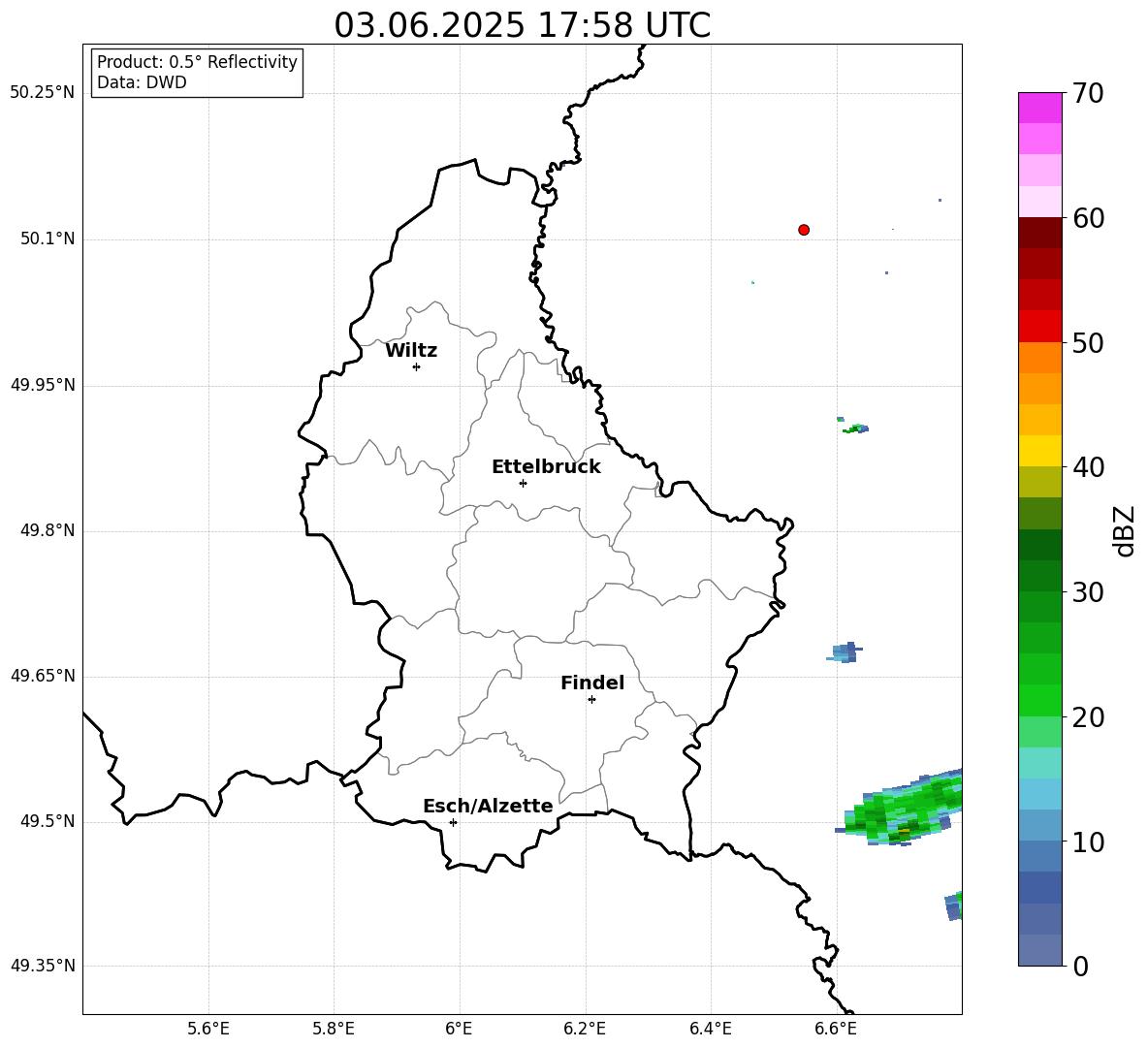Click the Esch/Alzette city label
The width and height of the screenshot is (1148, 1048).
[x=488, y=806]
